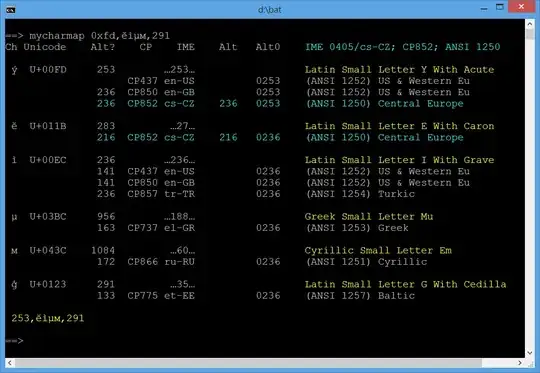Viewport: 540px width, 373px height.
Task: Maximize the d:\bat console window
Action: [x=500, y=8]
